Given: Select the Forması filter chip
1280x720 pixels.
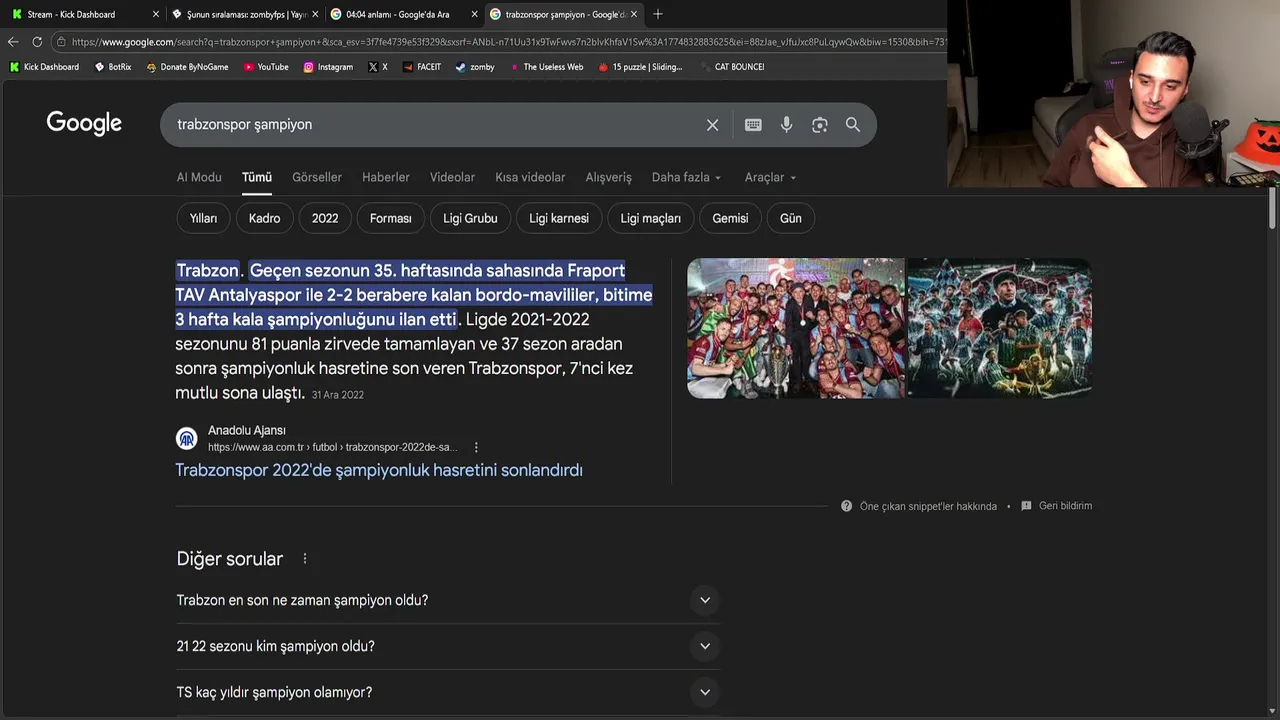Looking at the screenshot, I should tap(391, 218).
